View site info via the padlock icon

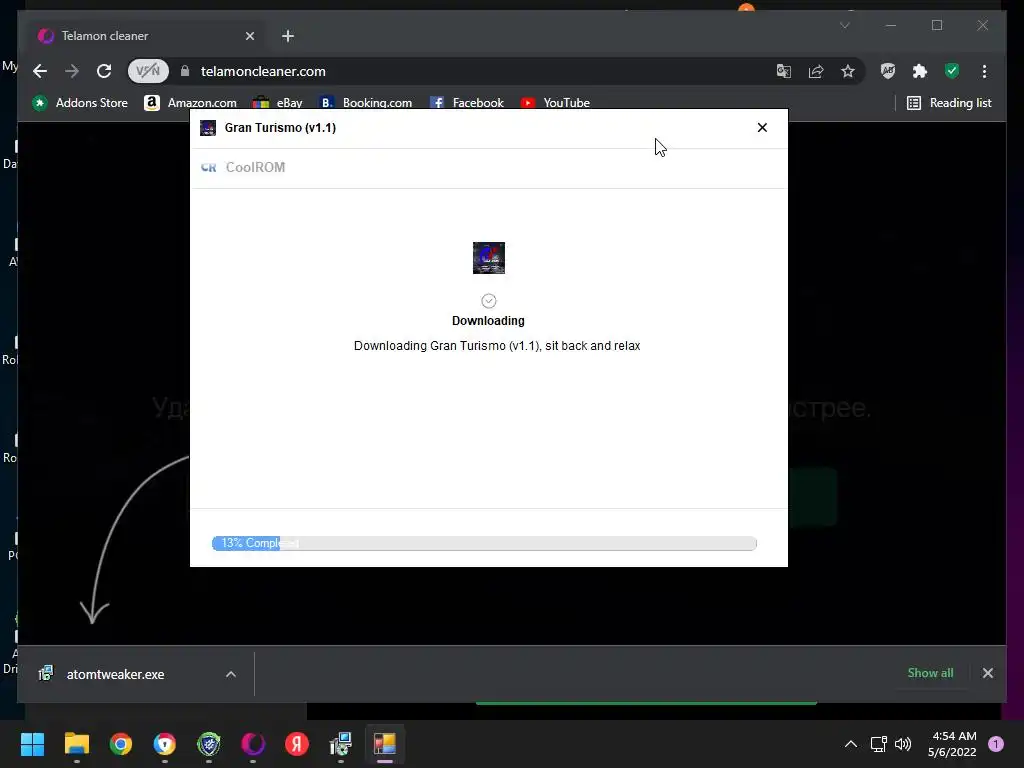[x=185, y=71]
